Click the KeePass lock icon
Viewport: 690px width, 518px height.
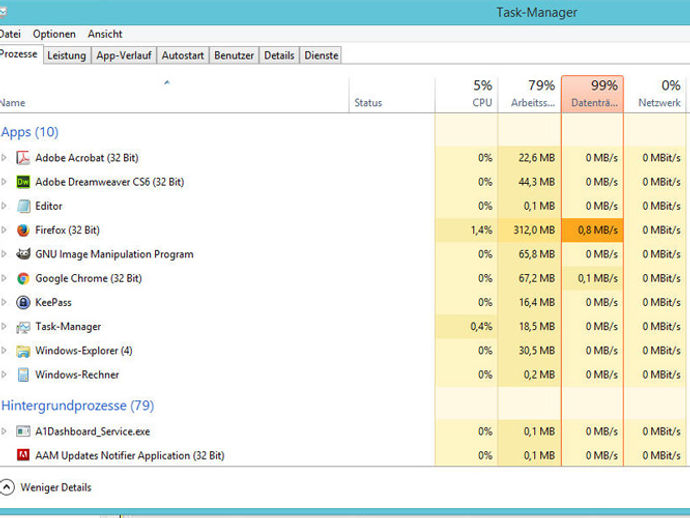(23, 302)
